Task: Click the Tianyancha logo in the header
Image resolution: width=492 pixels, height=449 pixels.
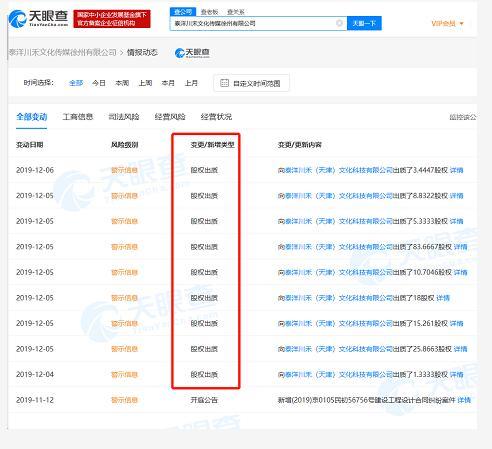Action: (x=38, y=18)
